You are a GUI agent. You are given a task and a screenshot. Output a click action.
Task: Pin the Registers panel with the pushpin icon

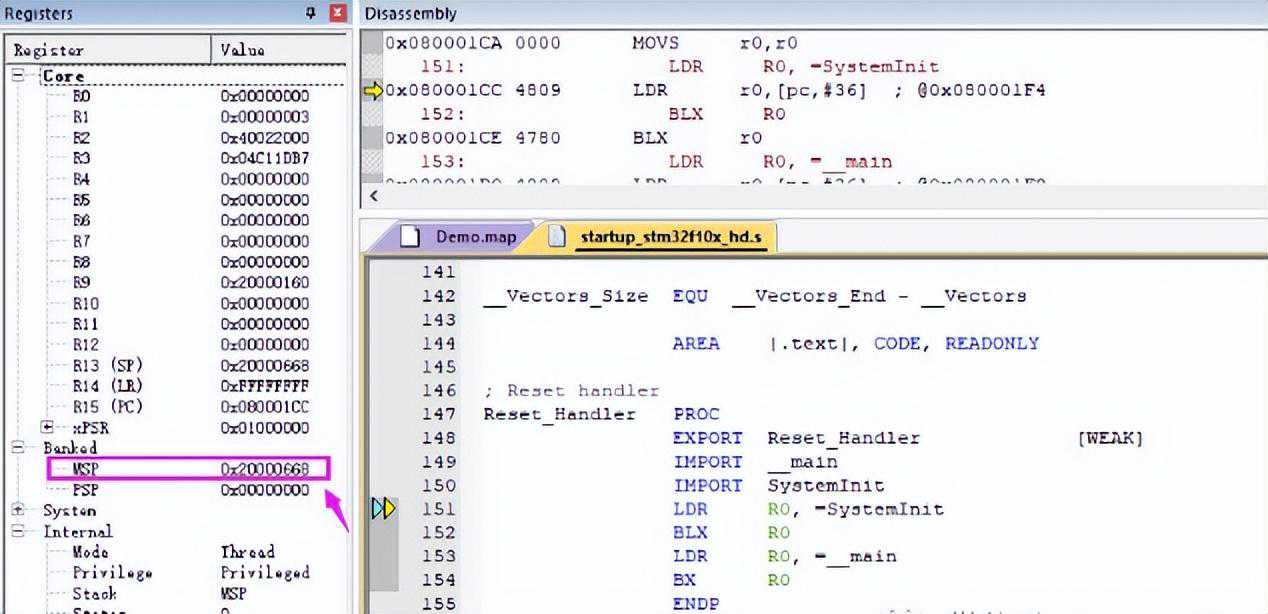click(311, 13)
